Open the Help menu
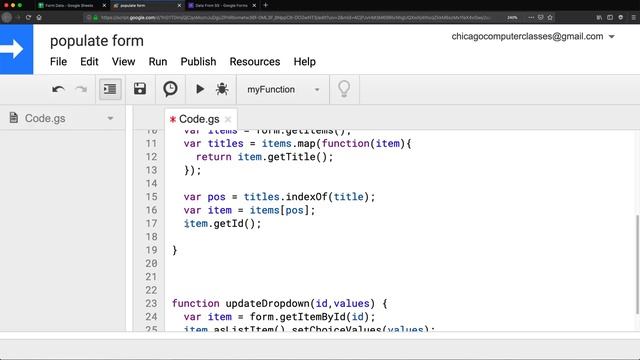This screenshot has height=360, width=640. (304, 62)
